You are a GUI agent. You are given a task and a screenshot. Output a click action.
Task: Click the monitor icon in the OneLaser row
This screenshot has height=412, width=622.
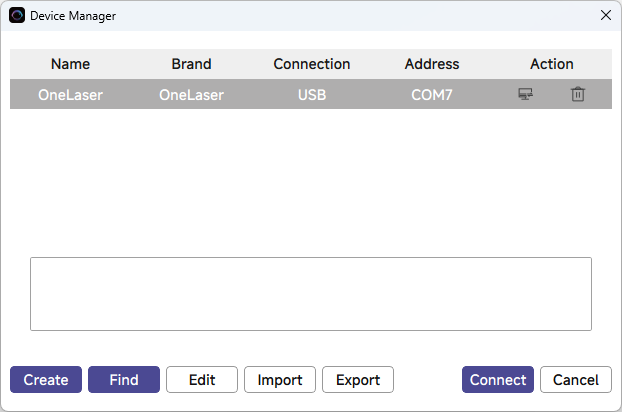525,95
